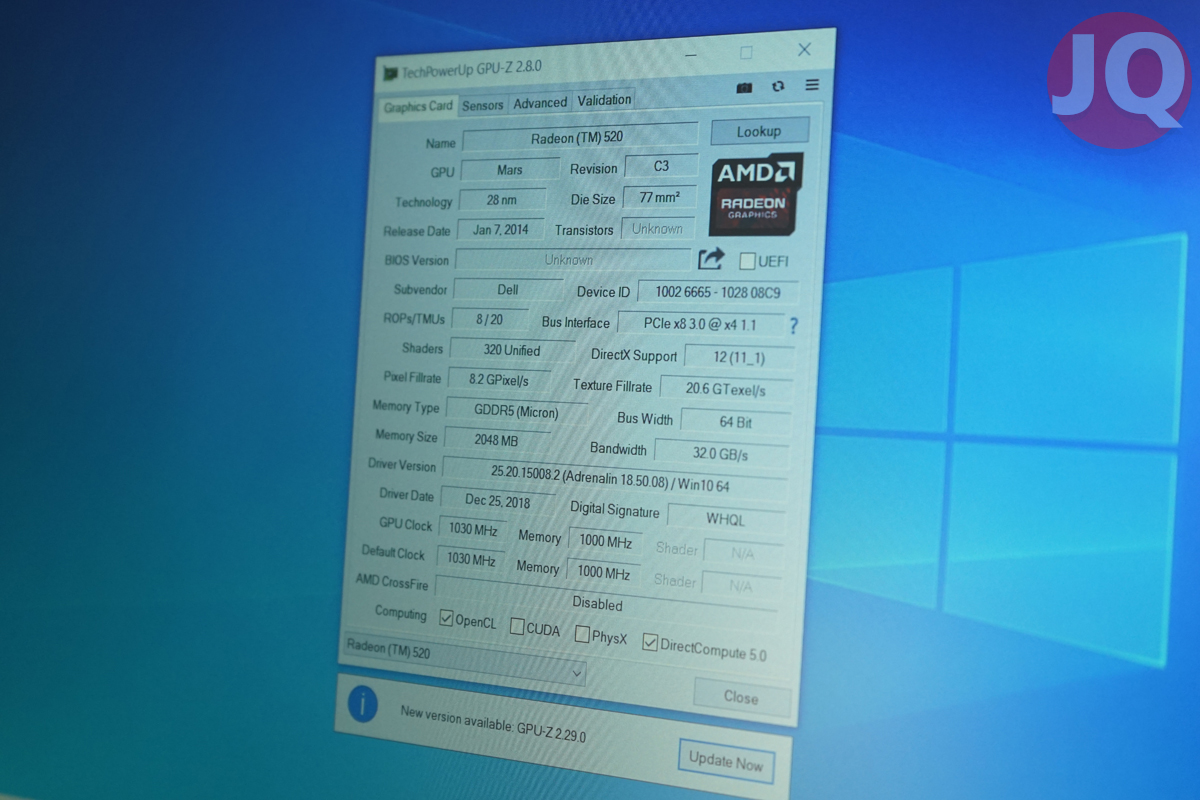Toggle the CUDA checkbox
This screenshot has width=1200, height=800.
point(517,627)
